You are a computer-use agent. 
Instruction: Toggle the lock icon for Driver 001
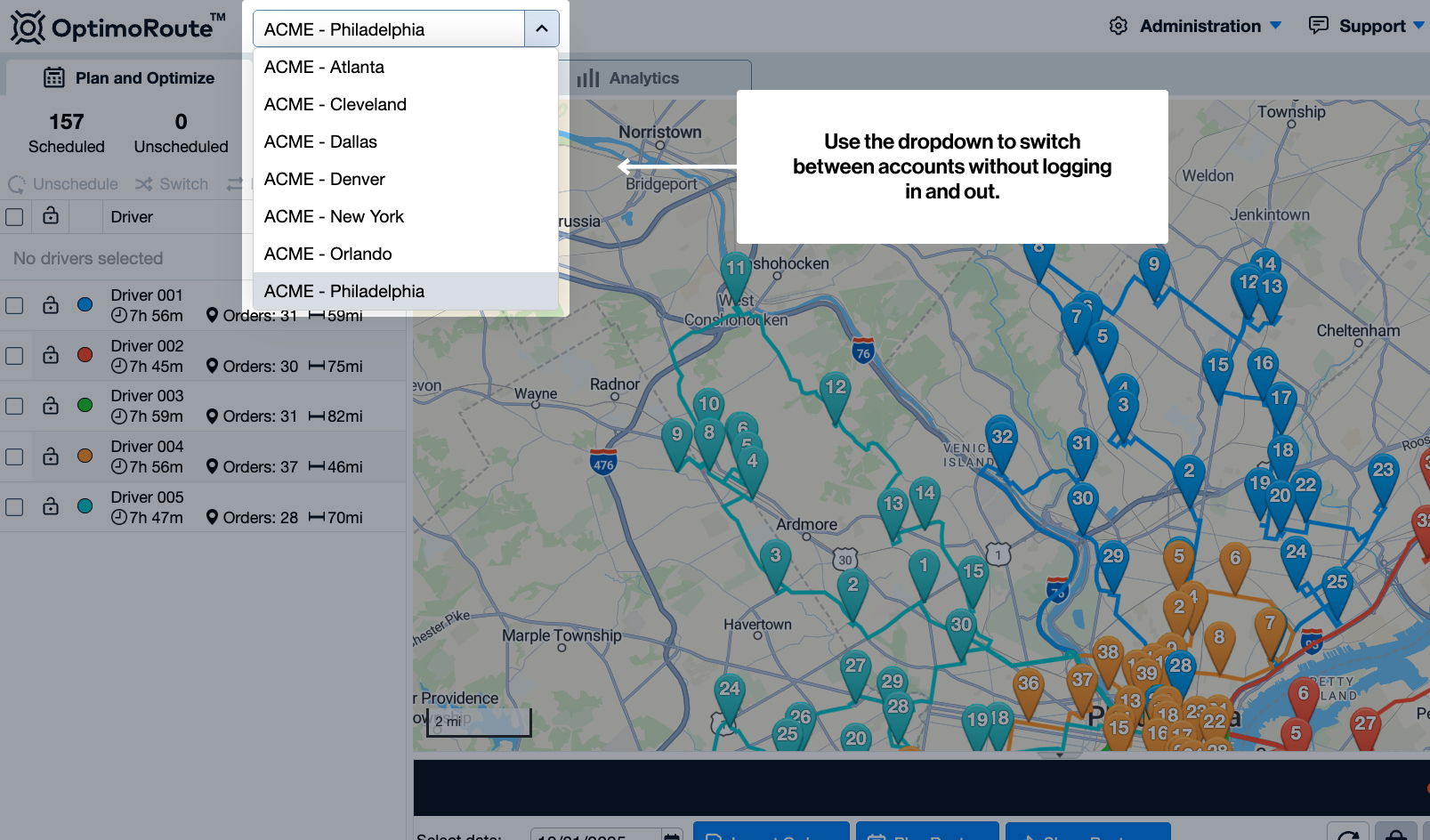click(x=51, y=304)
